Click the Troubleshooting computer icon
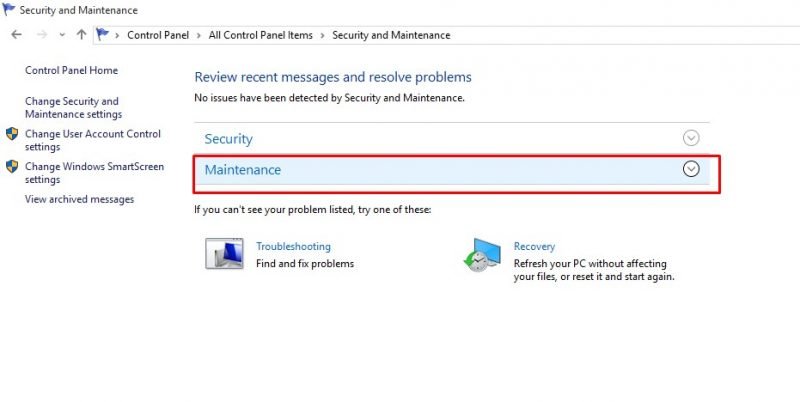The height and width of the screenshot is (402, 800). [224, 254]
